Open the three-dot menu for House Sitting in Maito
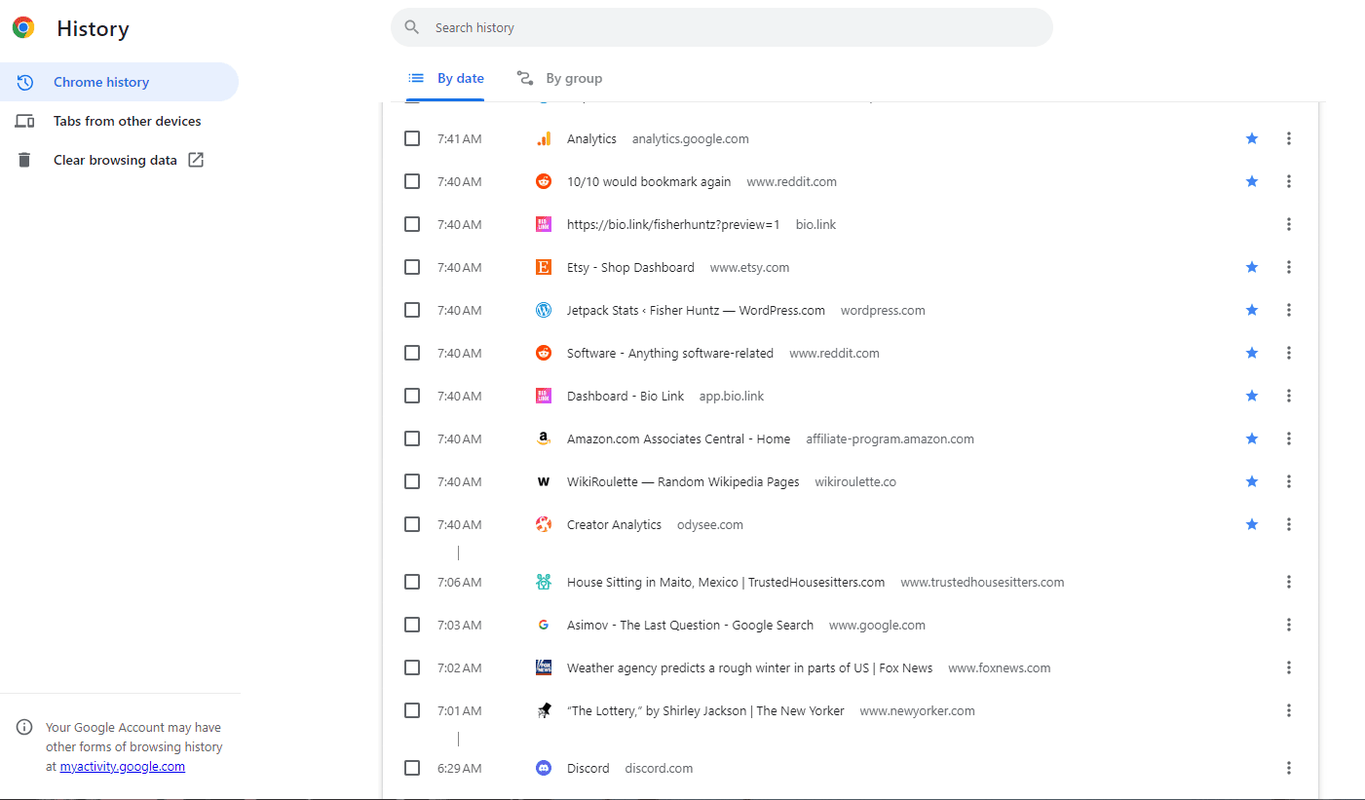Screen dimensions: 1365x800 click(1289, 582)
